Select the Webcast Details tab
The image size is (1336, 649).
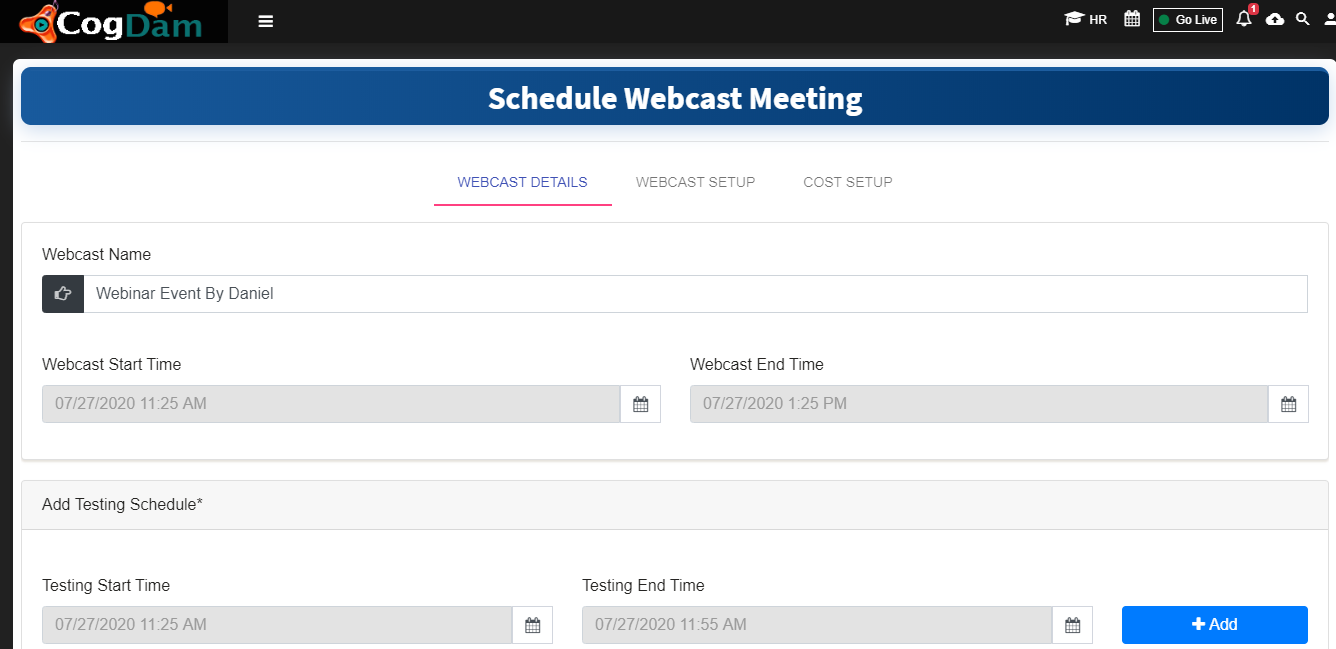(523, 182)
